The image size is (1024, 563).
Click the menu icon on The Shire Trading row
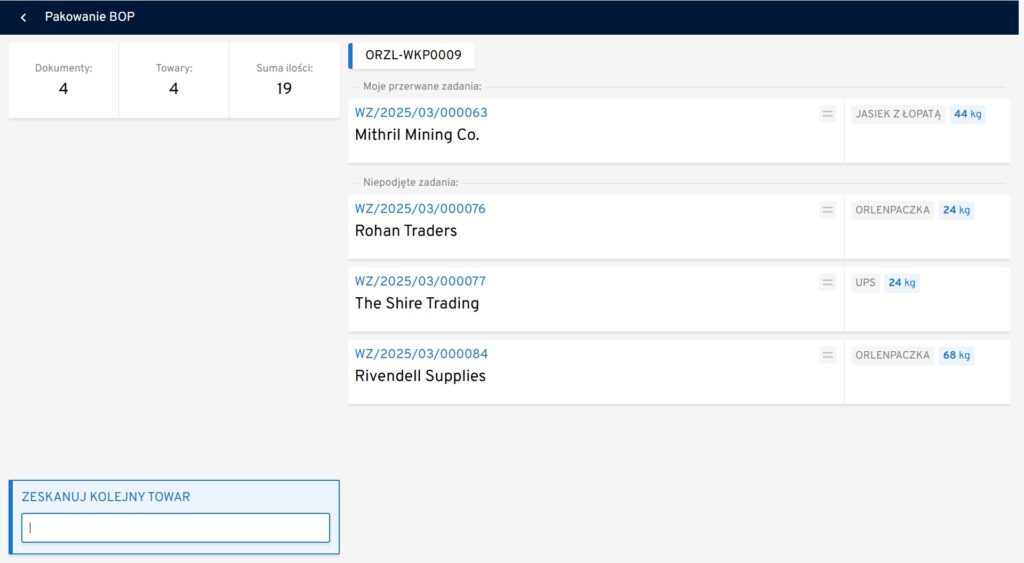click(827, 283)
